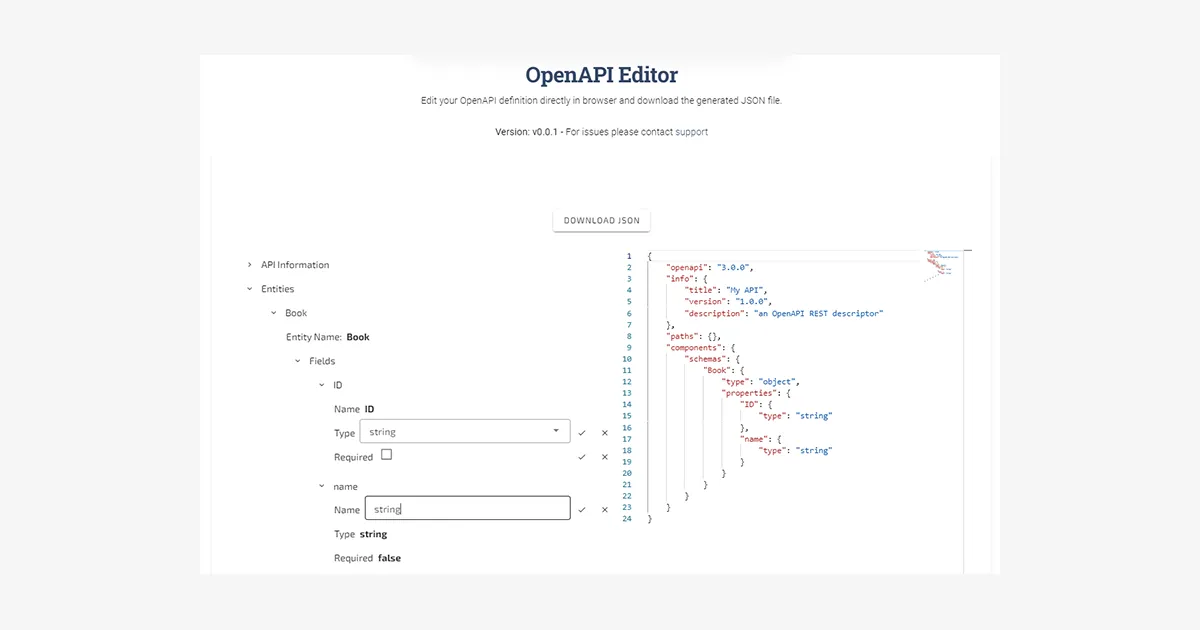Click the OpenAPI Editor heading
This screenshot has height=630, width=1200.
601,75
